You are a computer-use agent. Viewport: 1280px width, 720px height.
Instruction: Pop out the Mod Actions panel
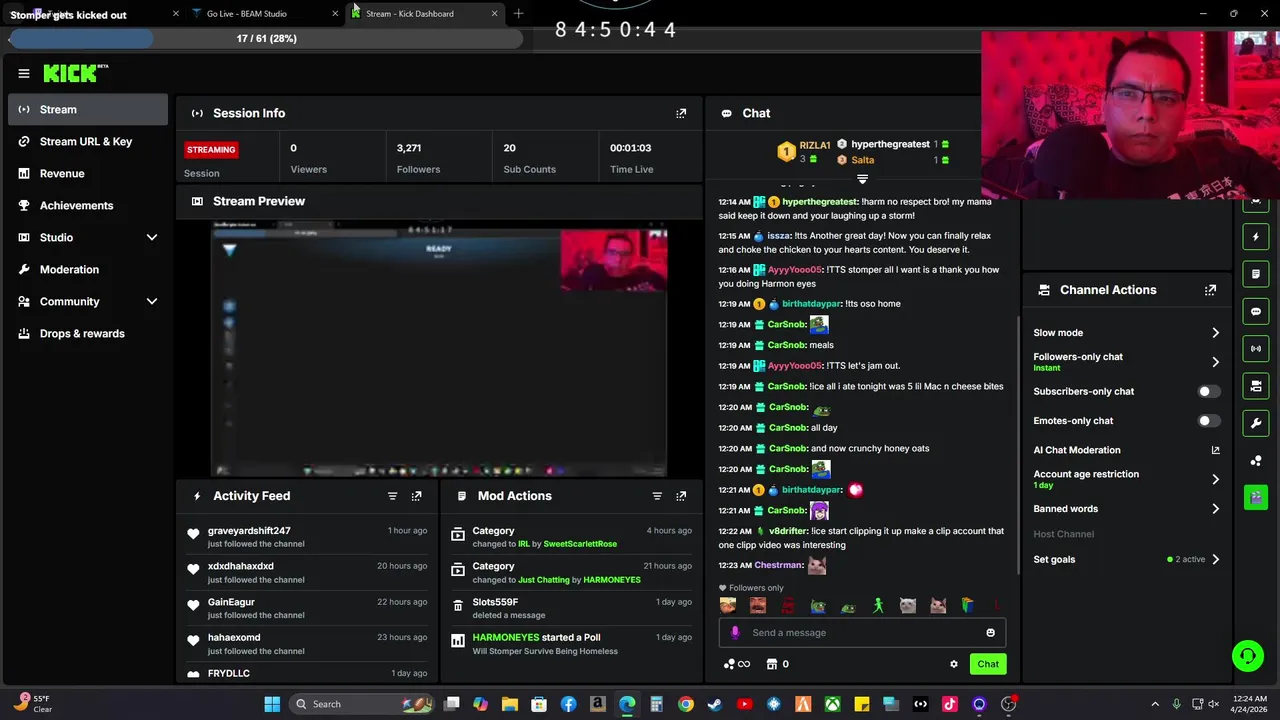click(681, 496)
